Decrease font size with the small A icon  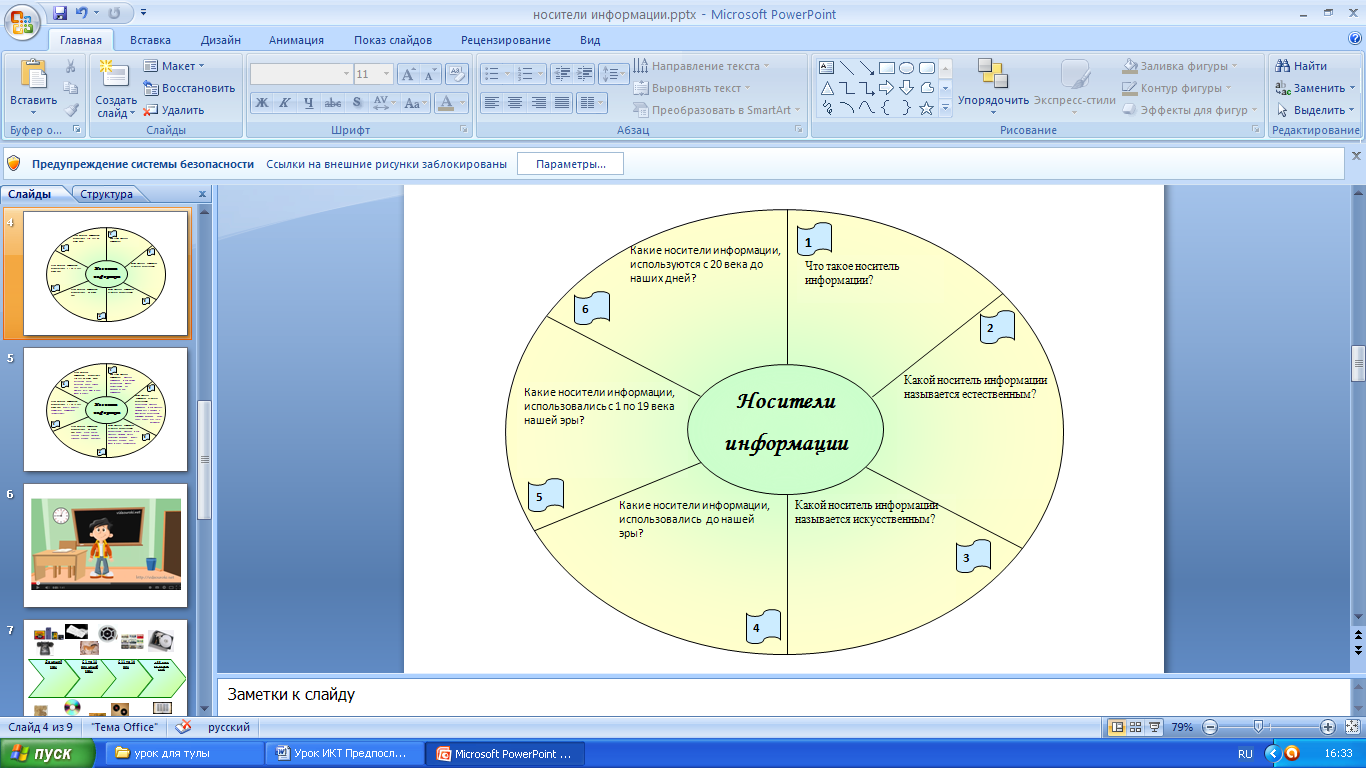click(430, 74)
